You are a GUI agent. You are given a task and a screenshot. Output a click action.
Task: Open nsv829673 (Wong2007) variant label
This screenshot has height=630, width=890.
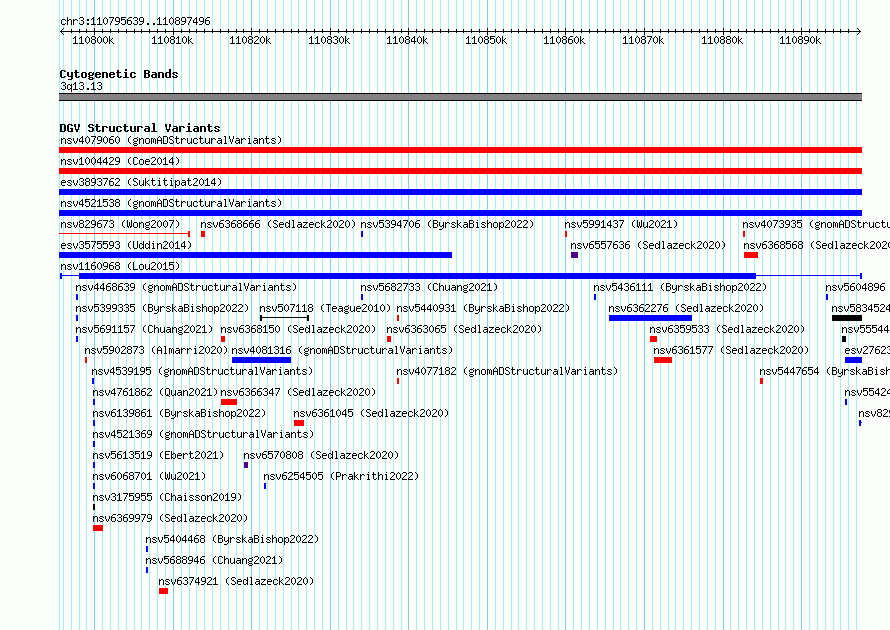pos(120,224)
